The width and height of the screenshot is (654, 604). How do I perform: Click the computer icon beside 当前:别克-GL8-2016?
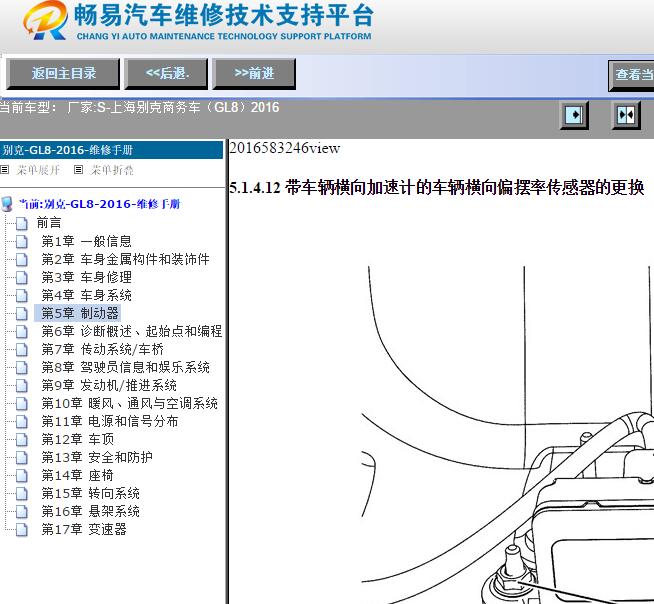click(7, 204)
